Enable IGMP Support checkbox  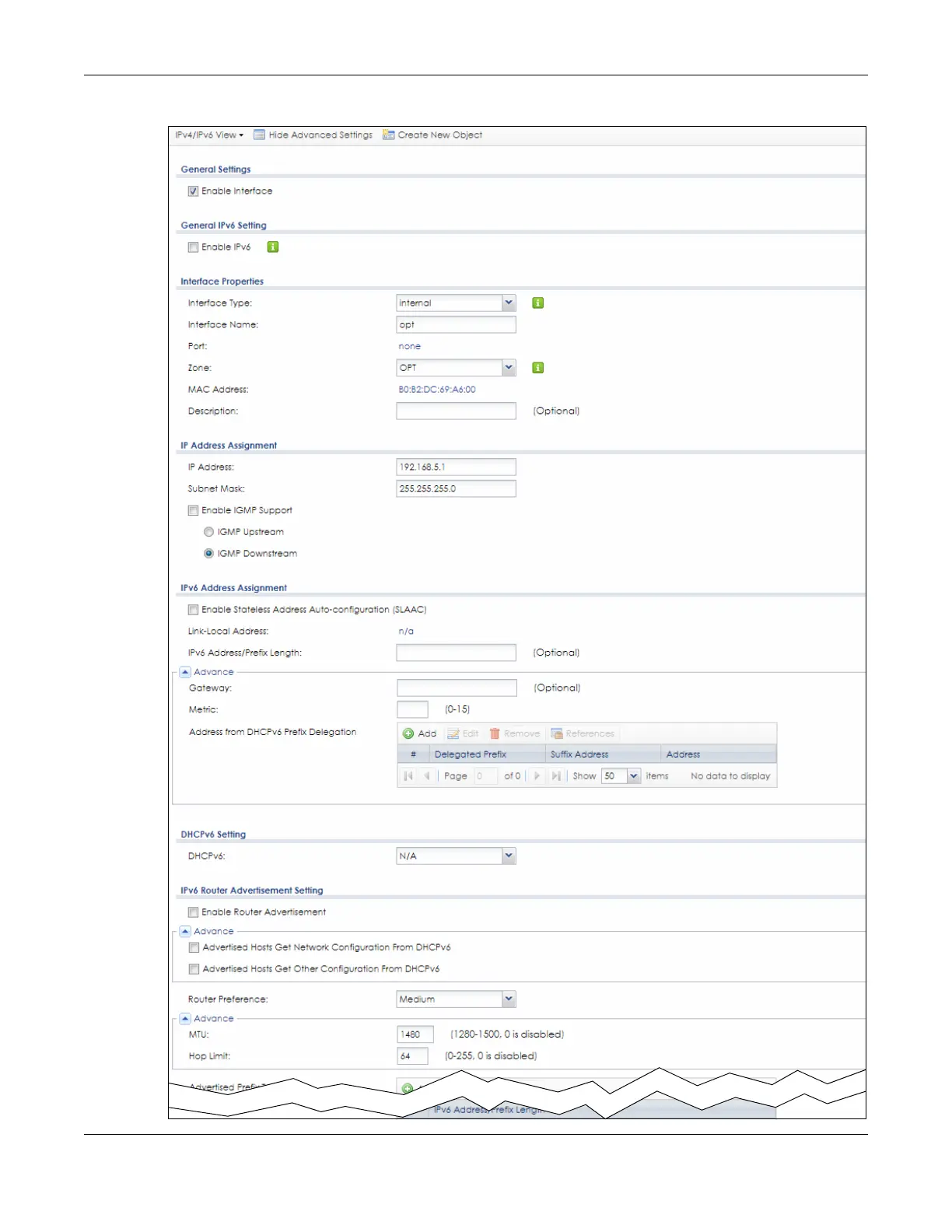point(193,511)
